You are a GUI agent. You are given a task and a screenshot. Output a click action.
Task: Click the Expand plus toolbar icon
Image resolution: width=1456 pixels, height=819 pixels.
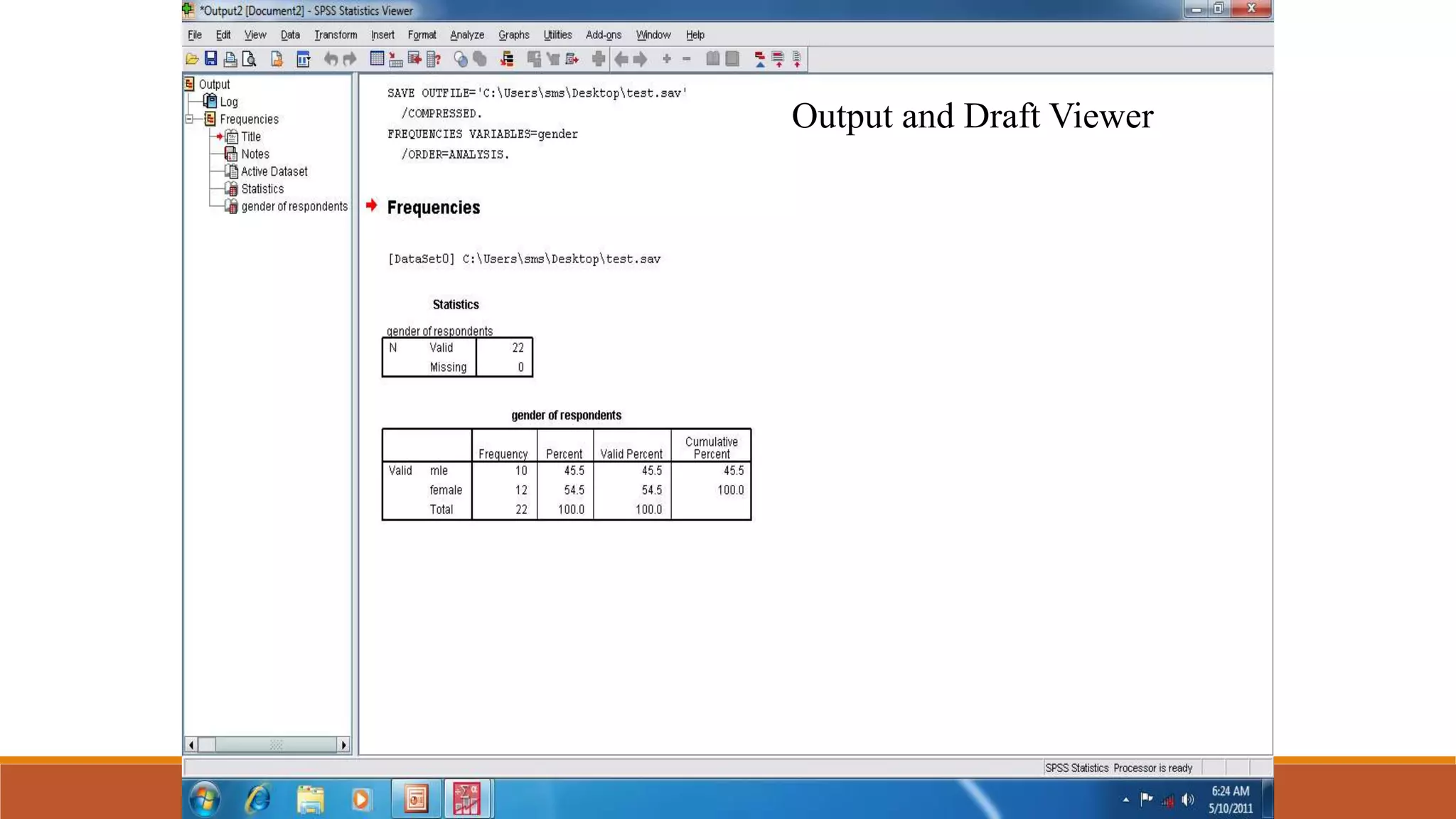pyautogui.click(x=667, y=59)
